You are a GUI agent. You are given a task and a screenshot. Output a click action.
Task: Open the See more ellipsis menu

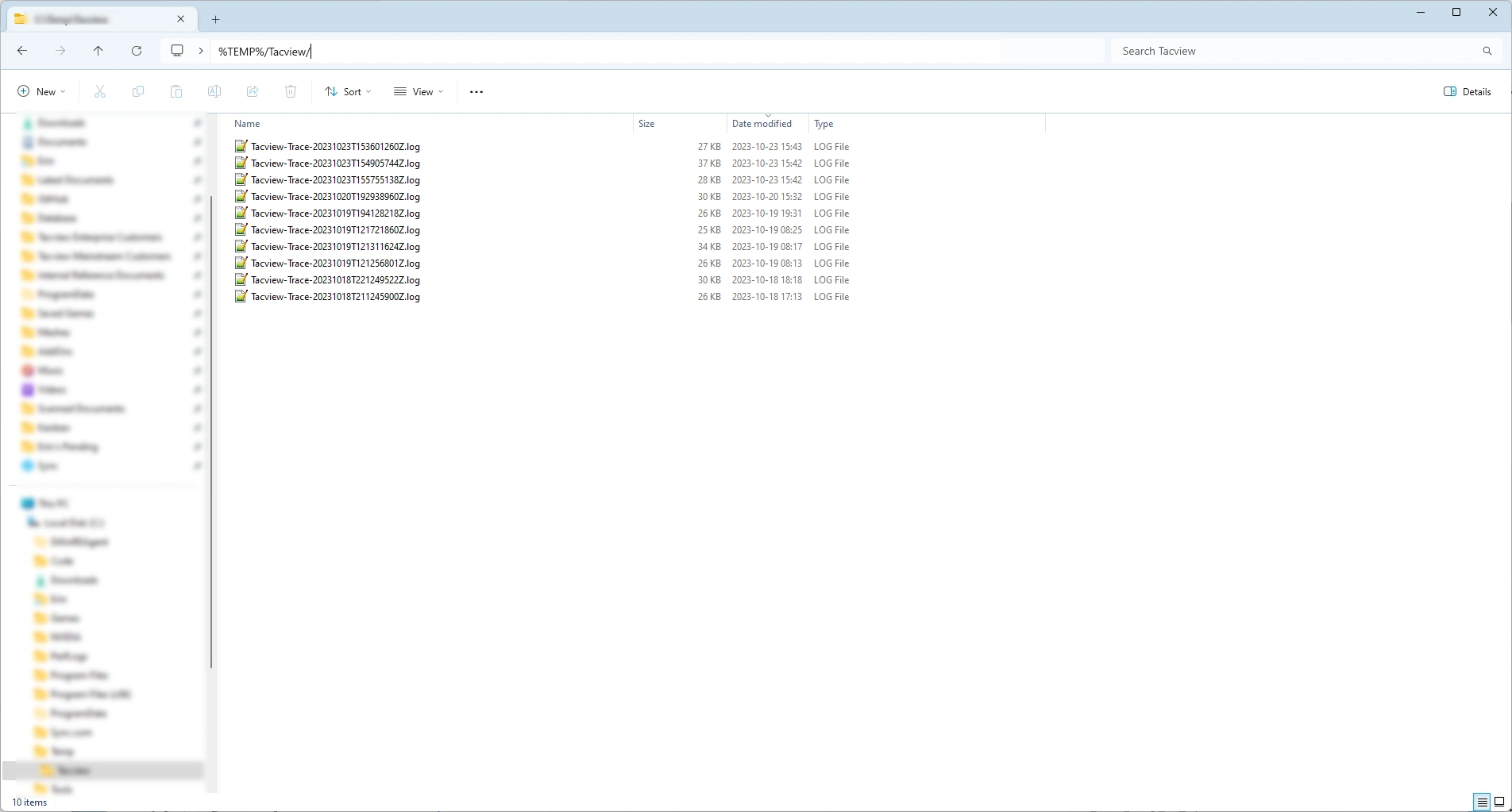coord(476,91)
